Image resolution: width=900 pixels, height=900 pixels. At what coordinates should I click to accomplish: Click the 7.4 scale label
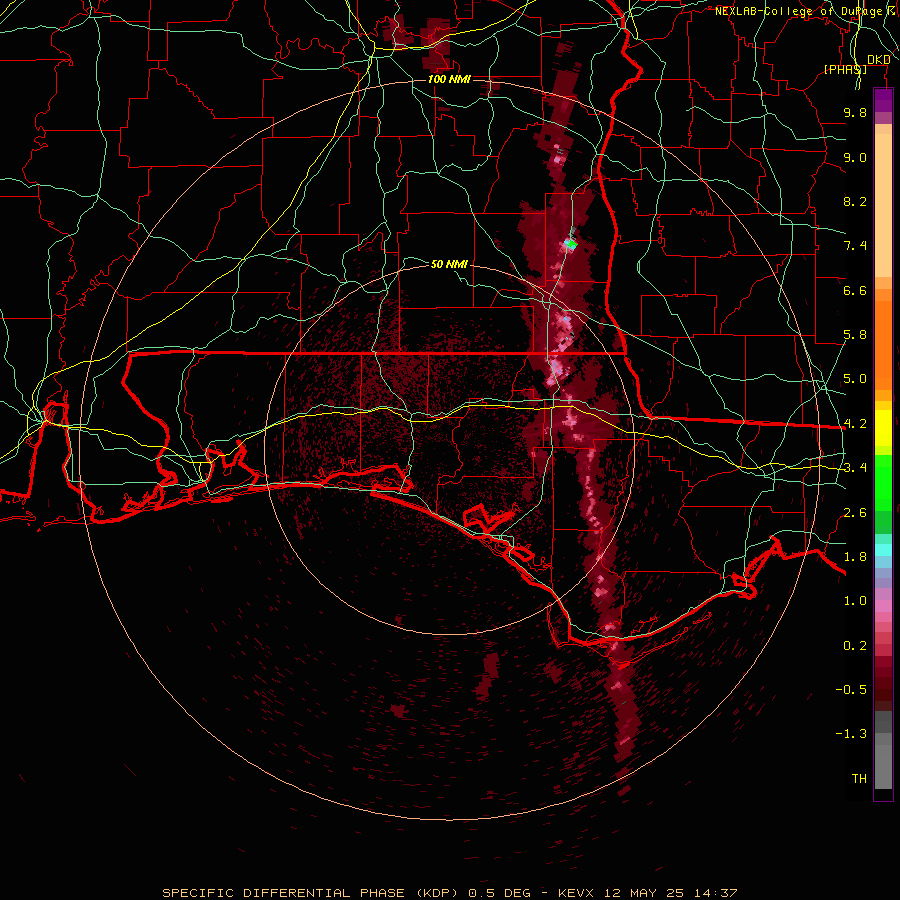pos(855,246)
